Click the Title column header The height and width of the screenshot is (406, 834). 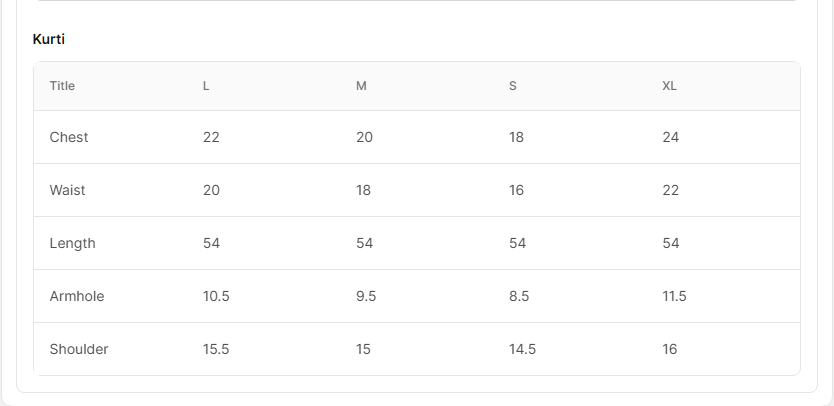(62, 86)
